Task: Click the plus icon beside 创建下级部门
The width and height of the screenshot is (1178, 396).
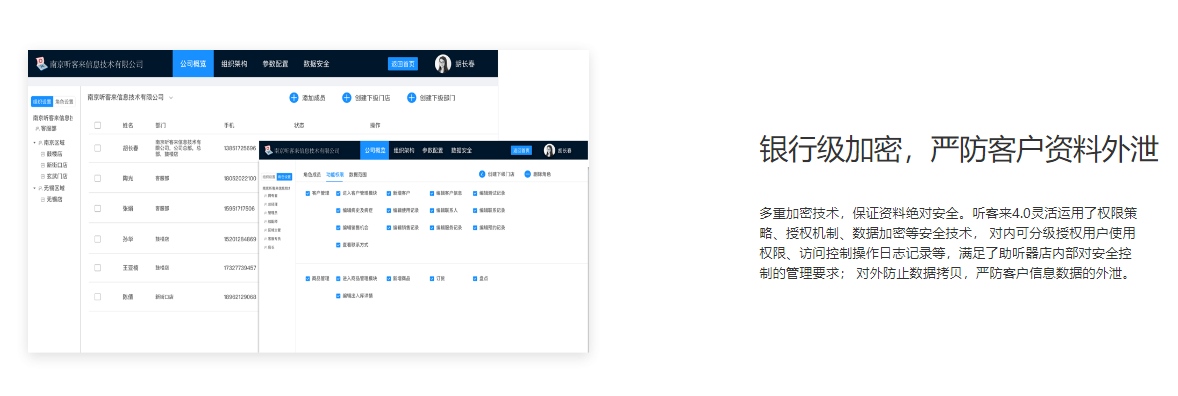Action: pyautogui.click(x=412, y=98)
